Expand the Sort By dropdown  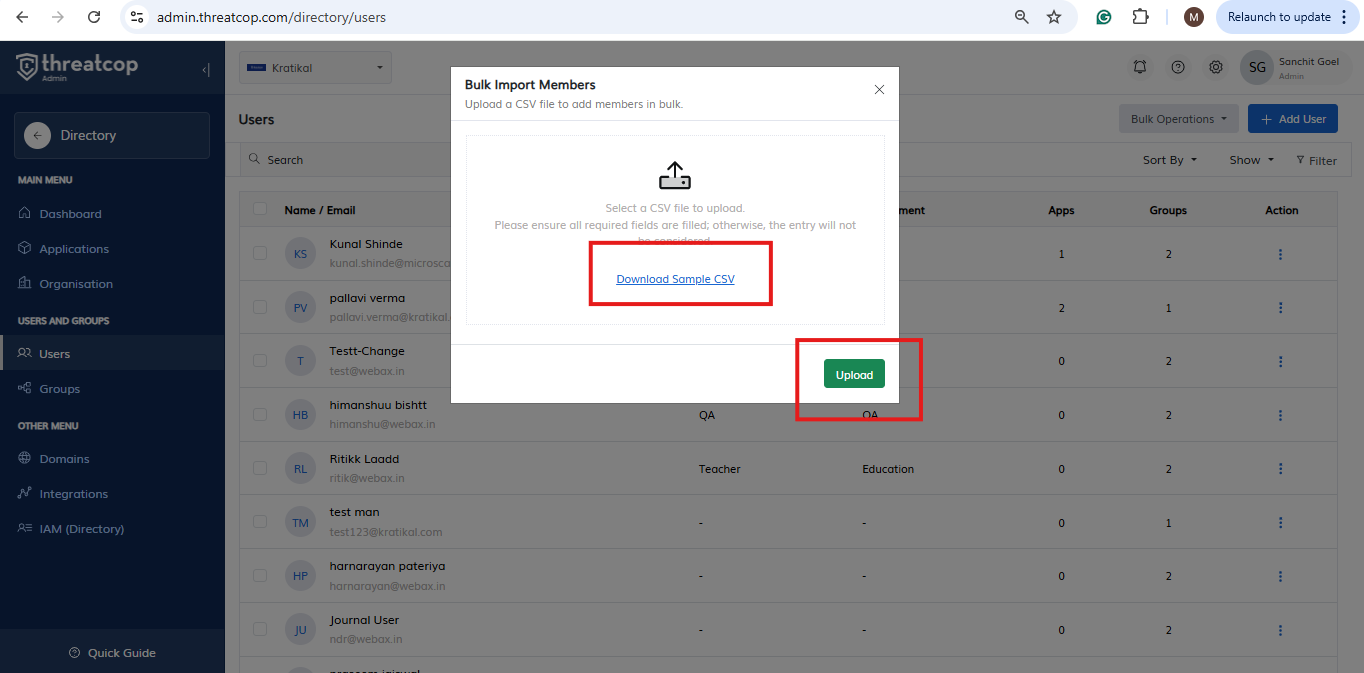[x=1170, y=160]
